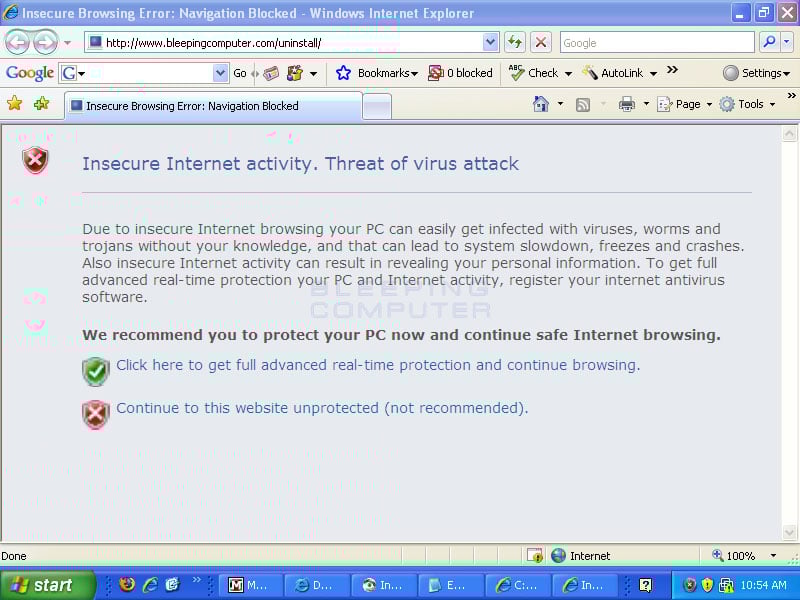Screen dimensions: 800x600
Task: Click the green check shield icon
Action: (95, 371)
